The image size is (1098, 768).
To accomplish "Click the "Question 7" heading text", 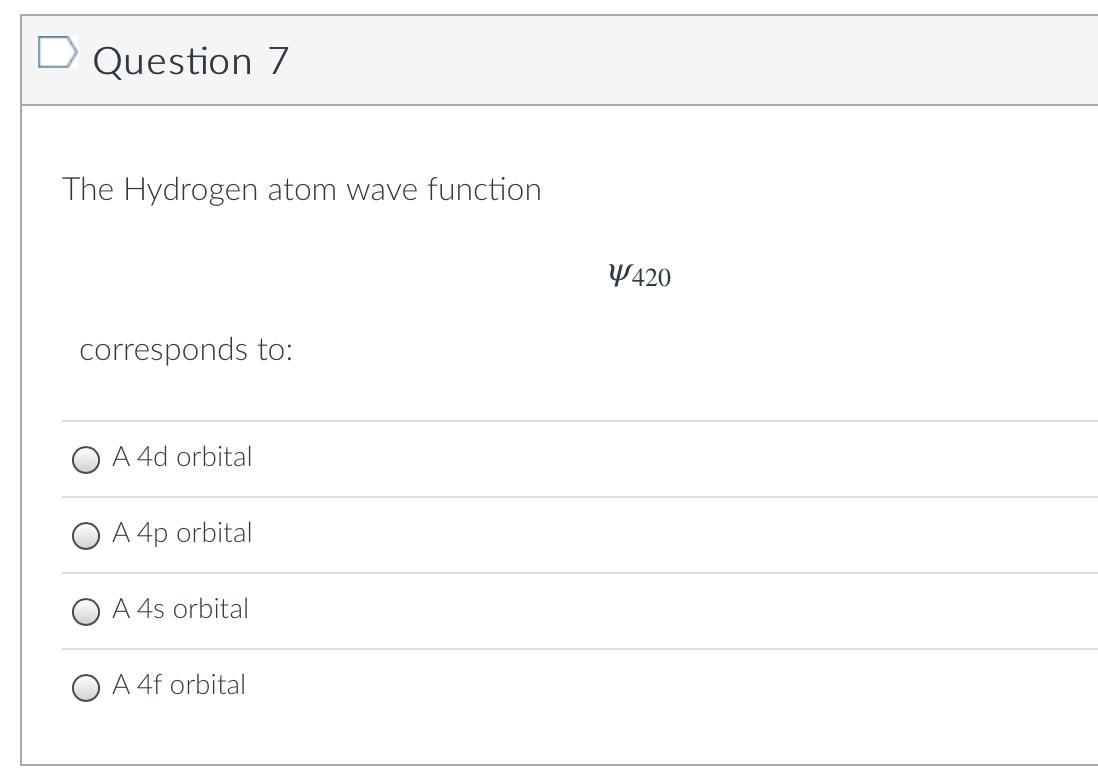I will click(190, 61).
